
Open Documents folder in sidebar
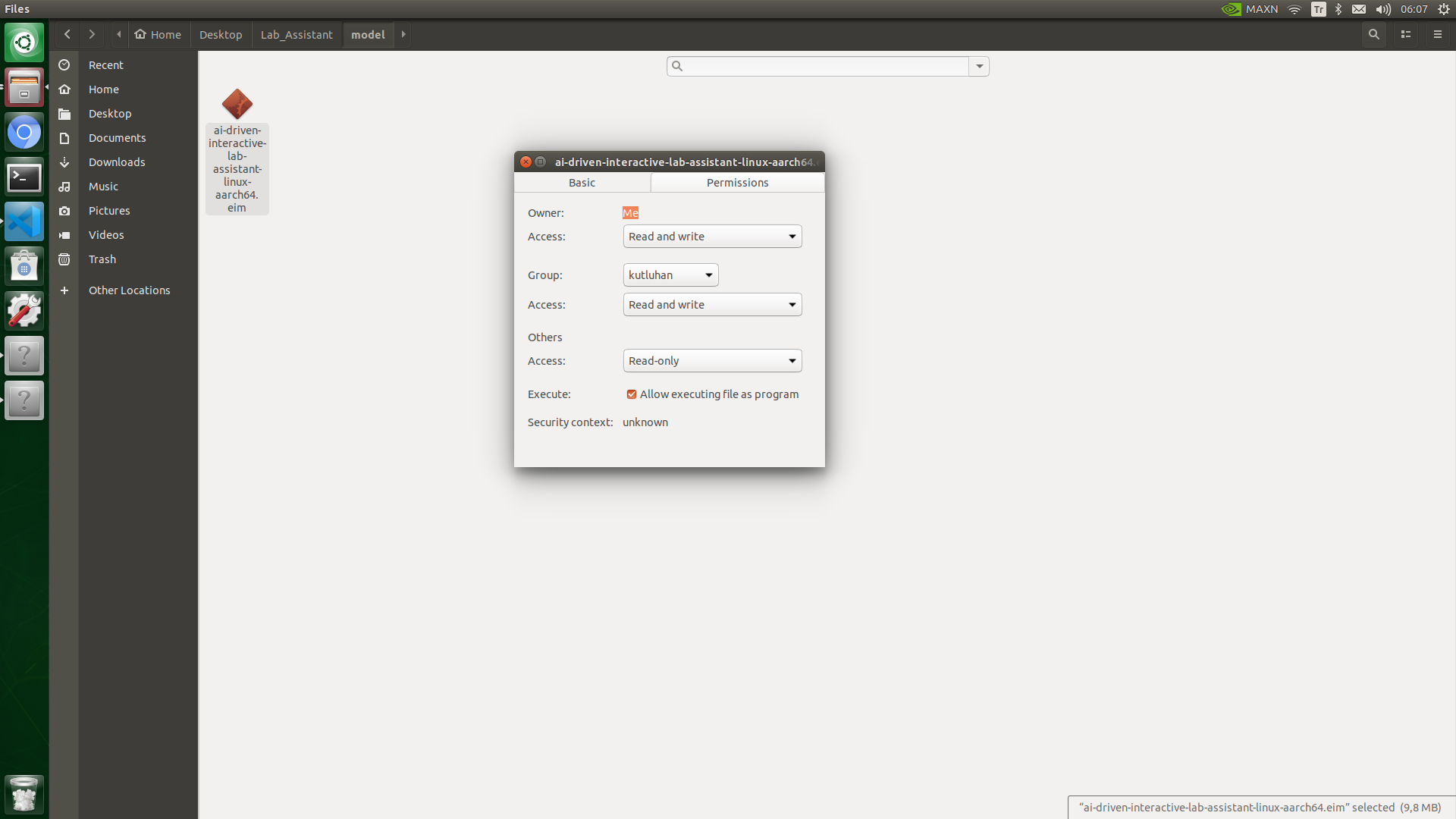pyautogui.click(x=117, y=137)
